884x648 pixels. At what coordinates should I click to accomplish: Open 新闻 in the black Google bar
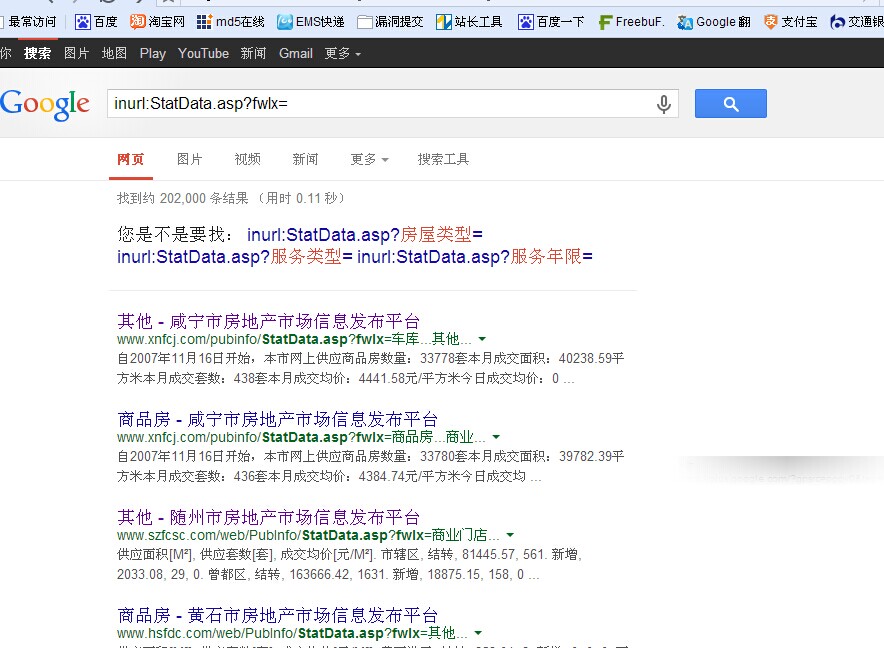(253, 54)
